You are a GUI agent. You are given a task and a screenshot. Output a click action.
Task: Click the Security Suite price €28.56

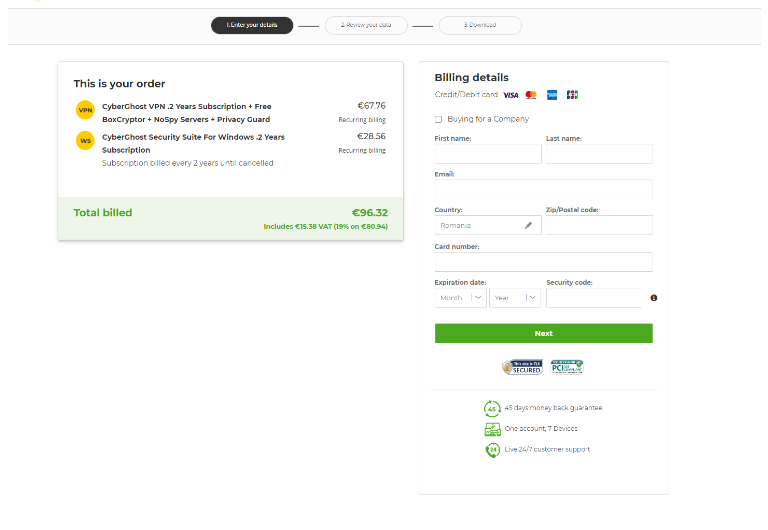pyautogui.click(x=371, y=136)
